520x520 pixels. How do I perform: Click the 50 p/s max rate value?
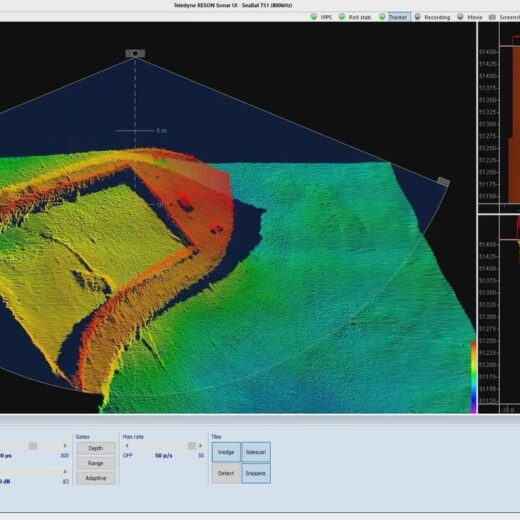point(164,455)
